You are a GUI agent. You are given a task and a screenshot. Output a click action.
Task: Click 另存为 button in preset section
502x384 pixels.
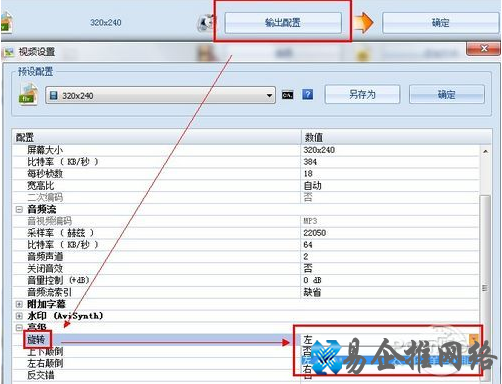[x=362, y=94]
